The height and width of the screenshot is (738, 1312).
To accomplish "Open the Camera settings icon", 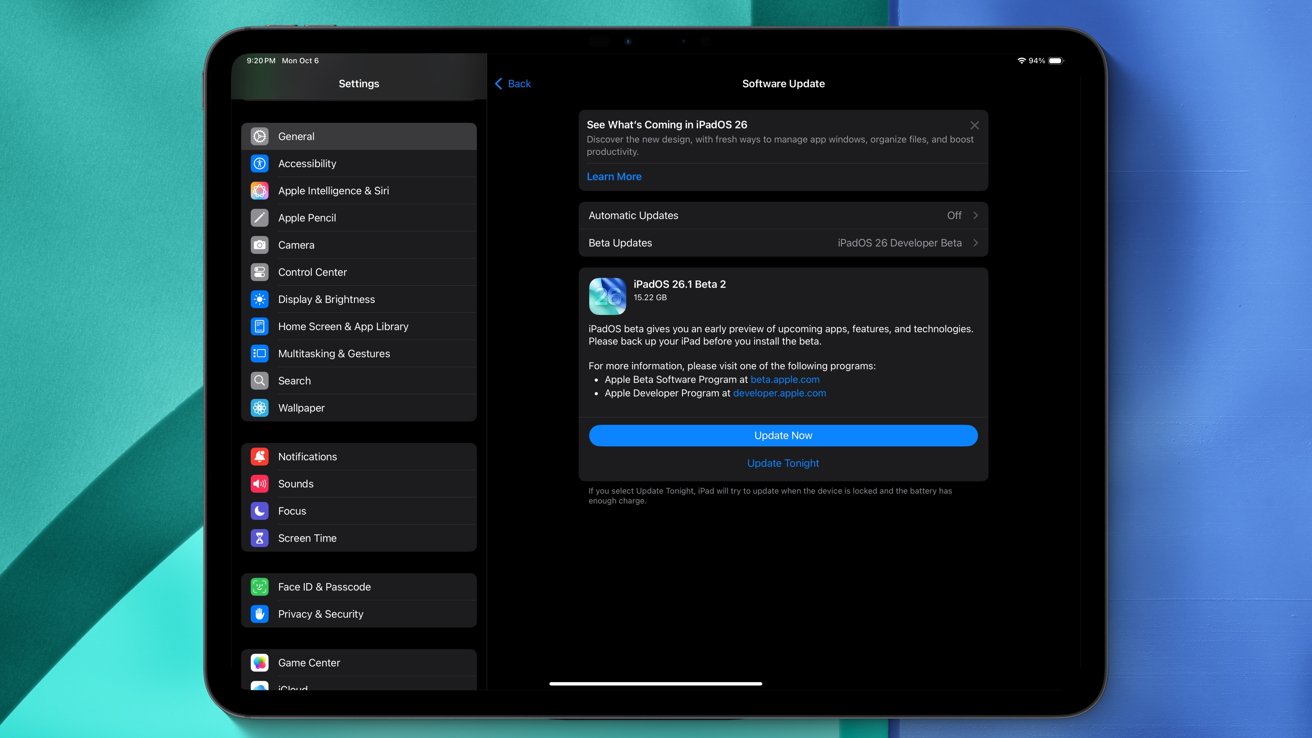I will (x=260, y=245).
